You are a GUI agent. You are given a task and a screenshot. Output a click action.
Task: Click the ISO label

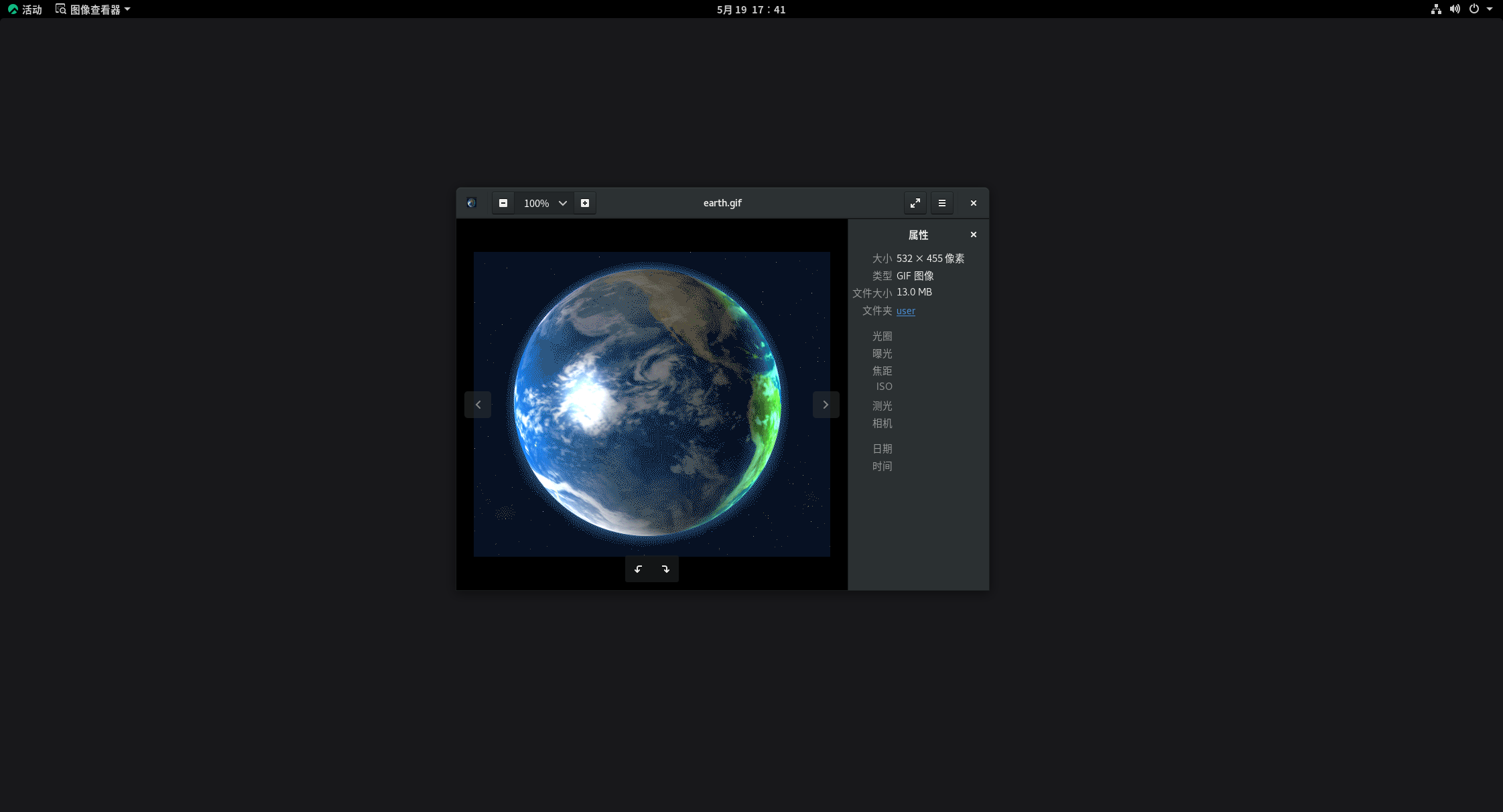point(884,387)
